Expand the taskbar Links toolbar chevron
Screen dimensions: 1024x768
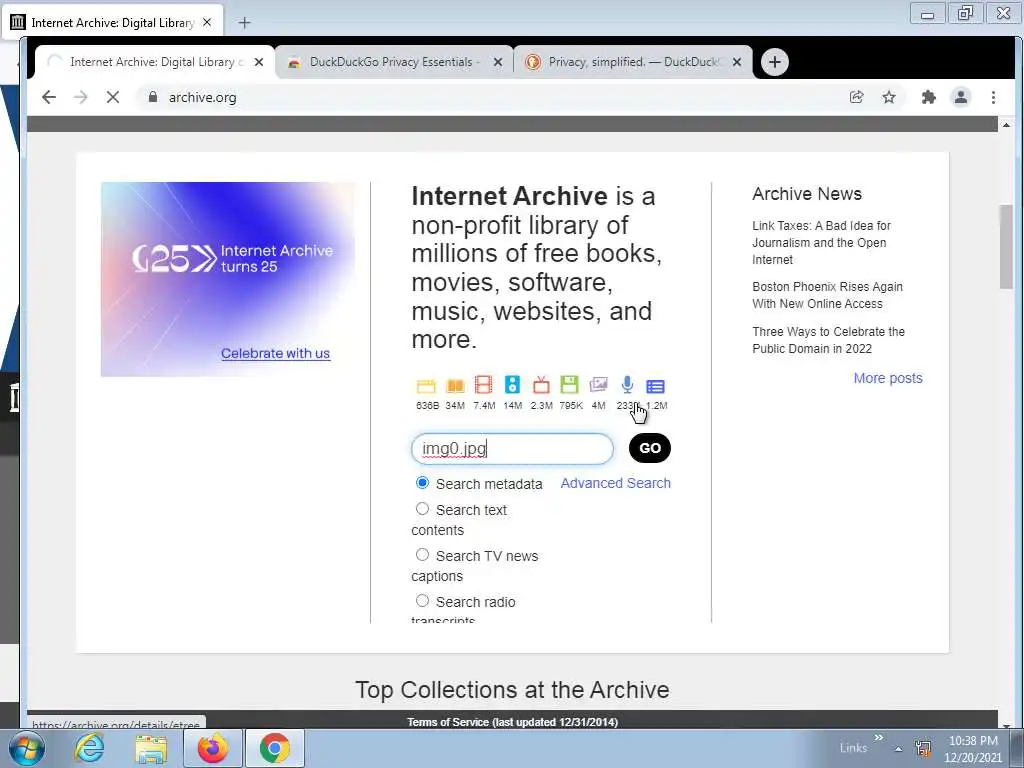(x=878, y=737)
